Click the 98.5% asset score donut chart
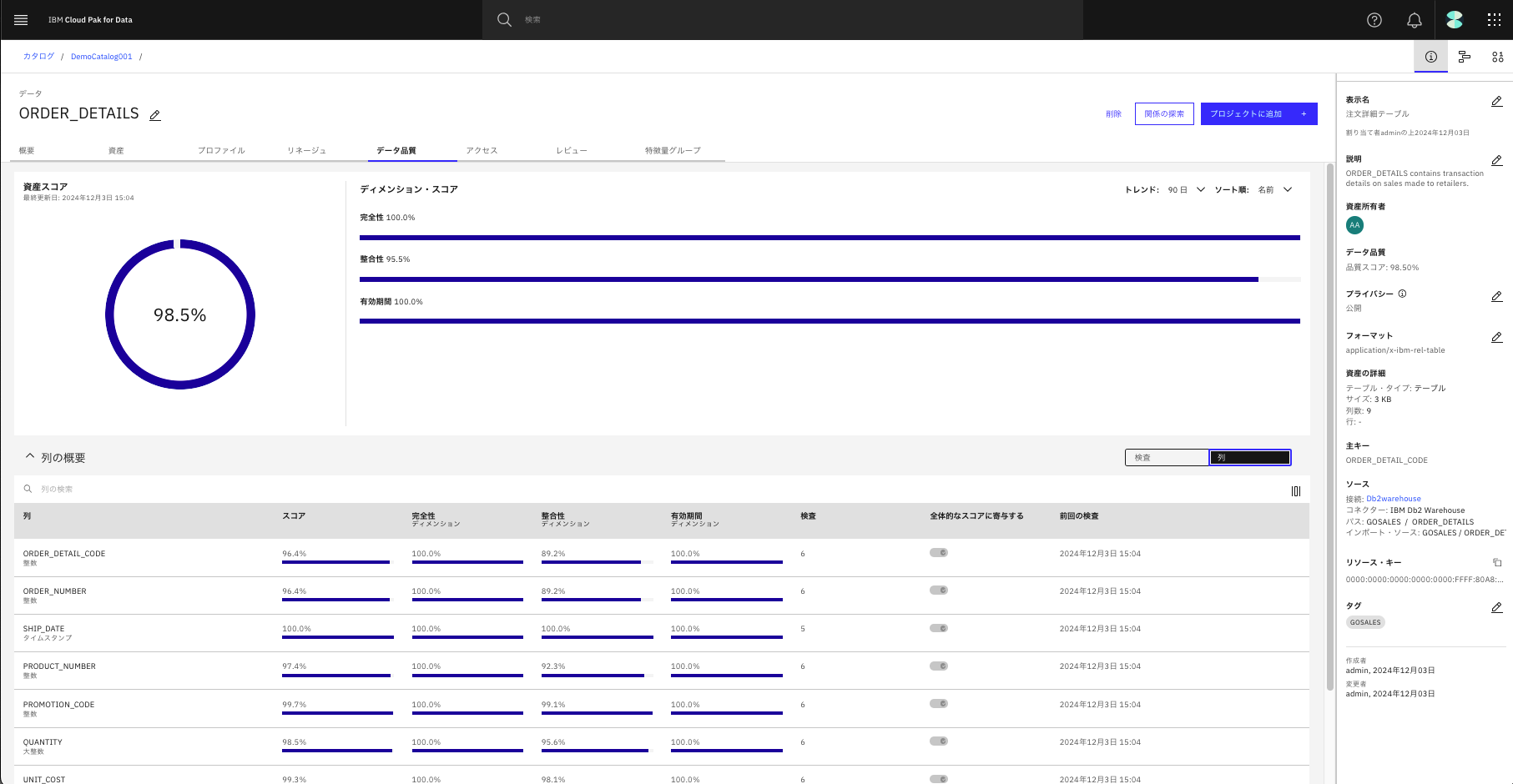This screenshot has width=1513, height=784. (180, 314)
